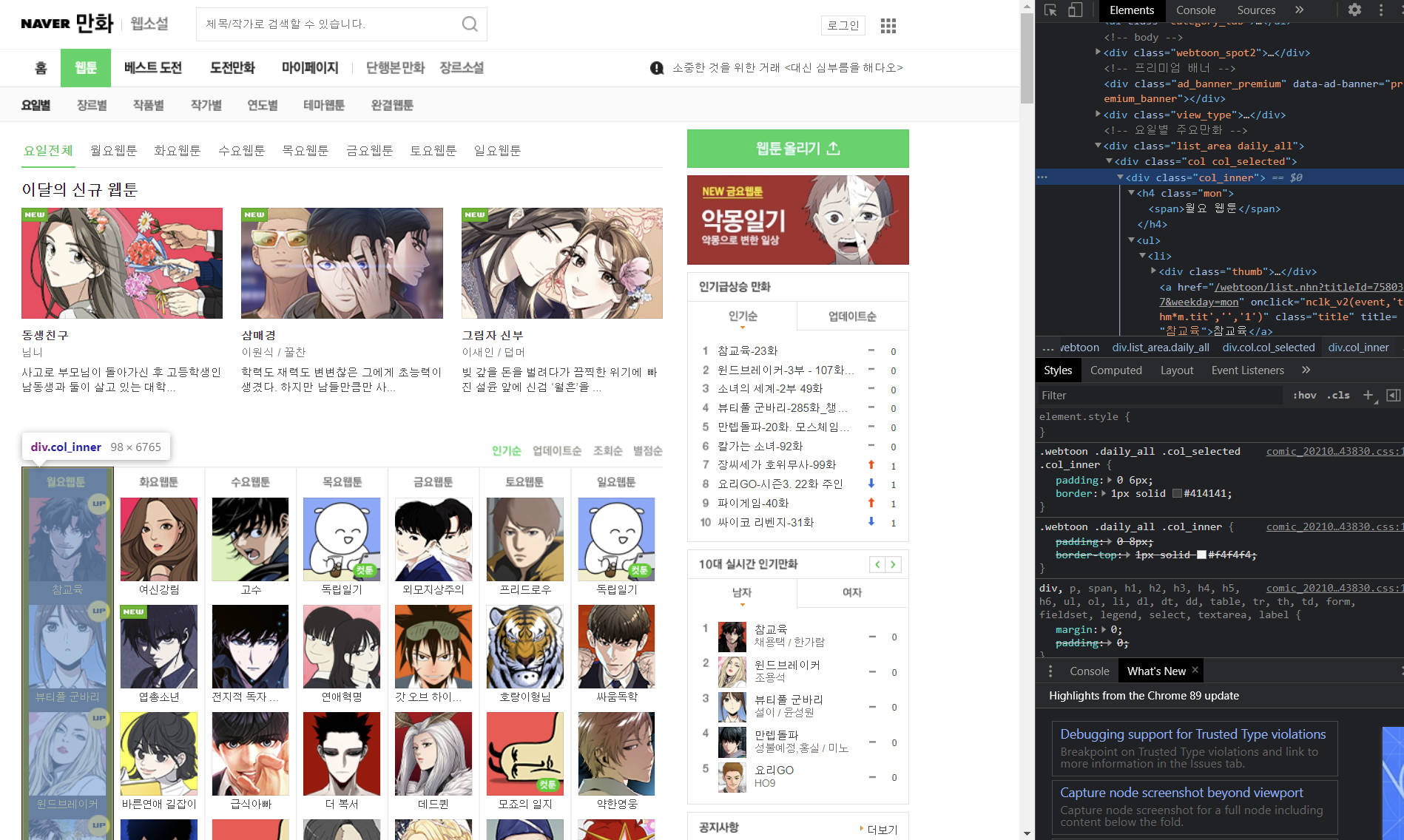The height and width of the screenshot is (840, 1404).
Task: Open the 악몽일기 banner ad
Action: pos(797,220)
